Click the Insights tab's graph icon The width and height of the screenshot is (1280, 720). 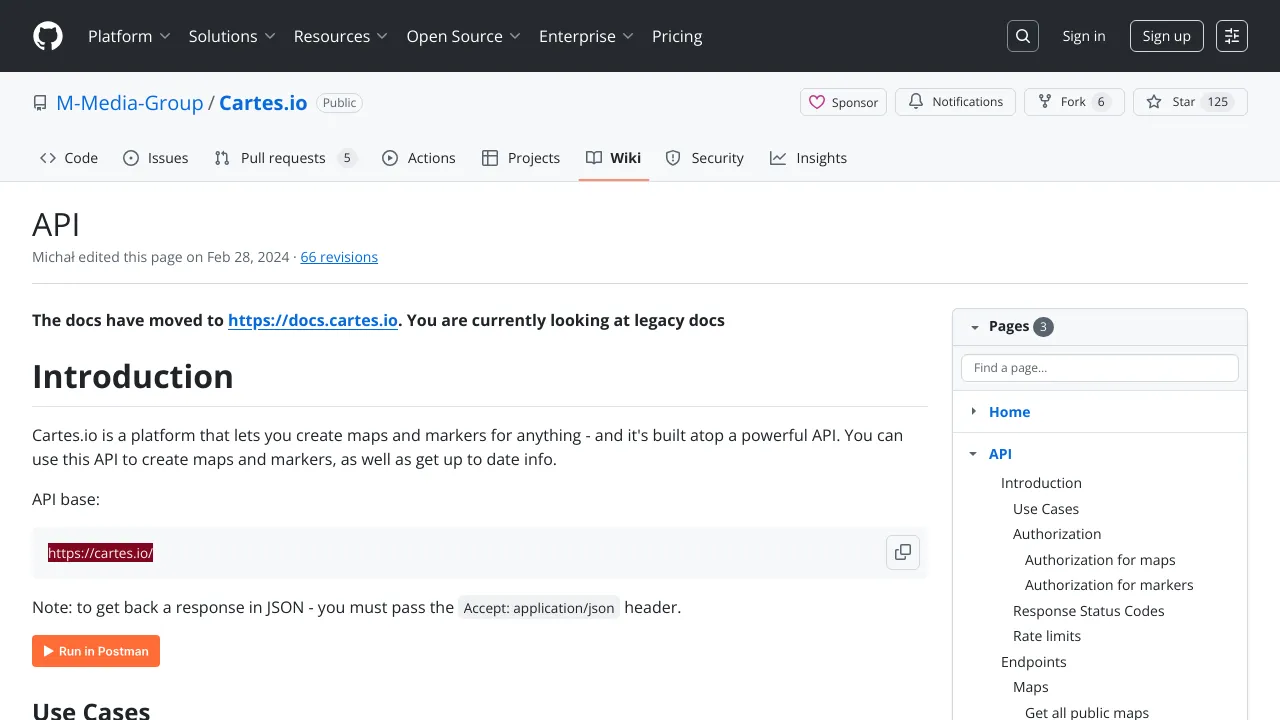778,158
